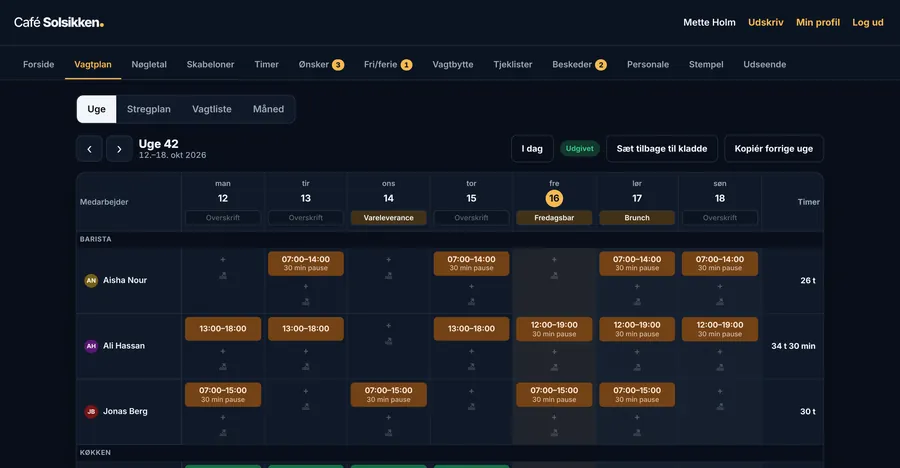This screenshot has width=900, height=468.
Task: Open the Beskeder tab
Action: [x=580, y=64]
